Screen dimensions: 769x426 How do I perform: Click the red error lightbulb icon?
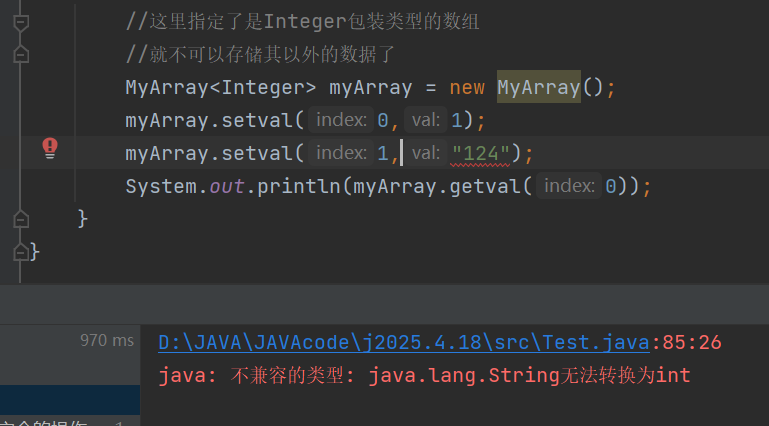click(x=50, y=148)
